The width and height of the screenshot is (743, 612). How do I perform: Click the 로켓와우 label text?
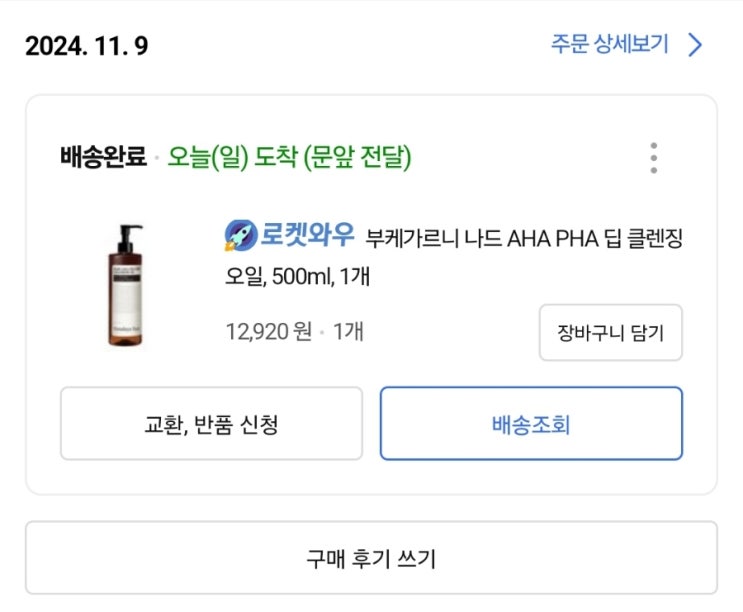pos(307,235)
